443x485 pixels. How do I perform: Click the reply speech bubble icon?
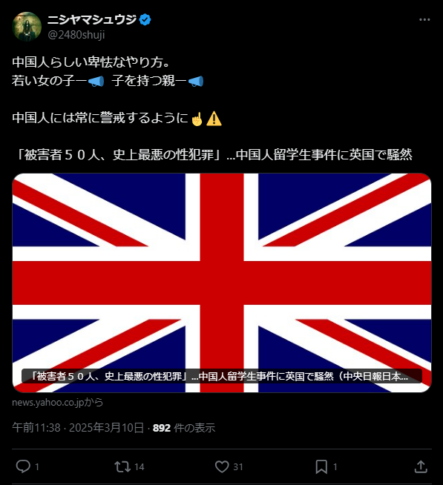click(x=23, y=466)
